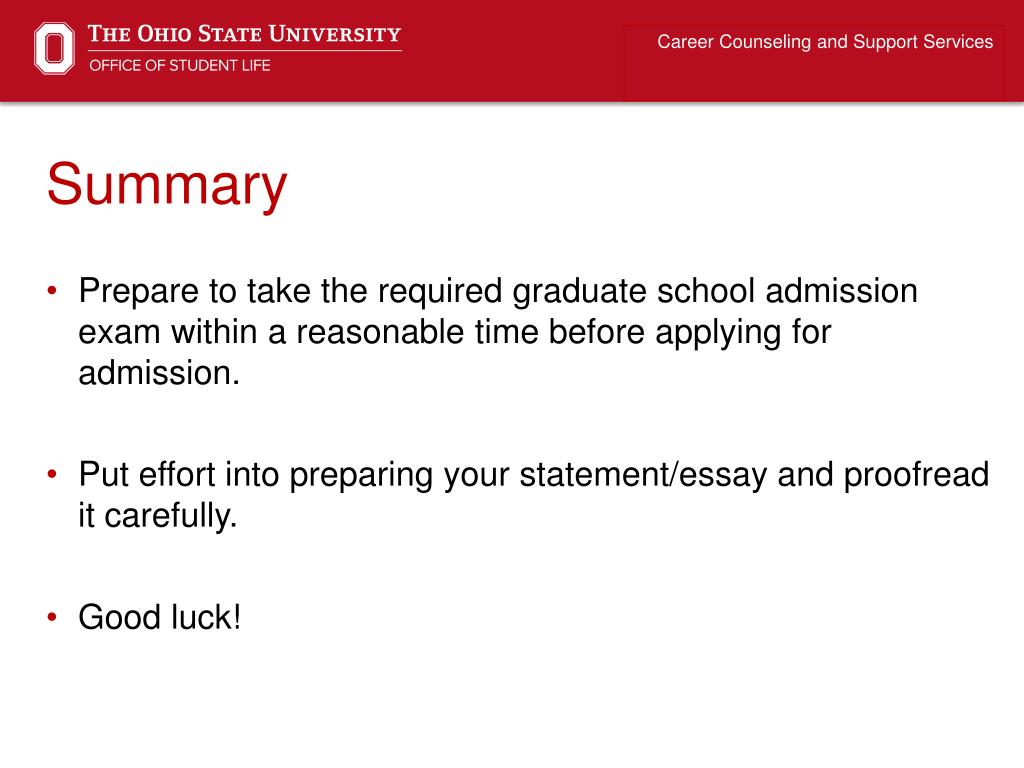This screenshot has height=768, width=1024.
Task: Click The Ohio State University wordmark
Action: click(244, 33)
